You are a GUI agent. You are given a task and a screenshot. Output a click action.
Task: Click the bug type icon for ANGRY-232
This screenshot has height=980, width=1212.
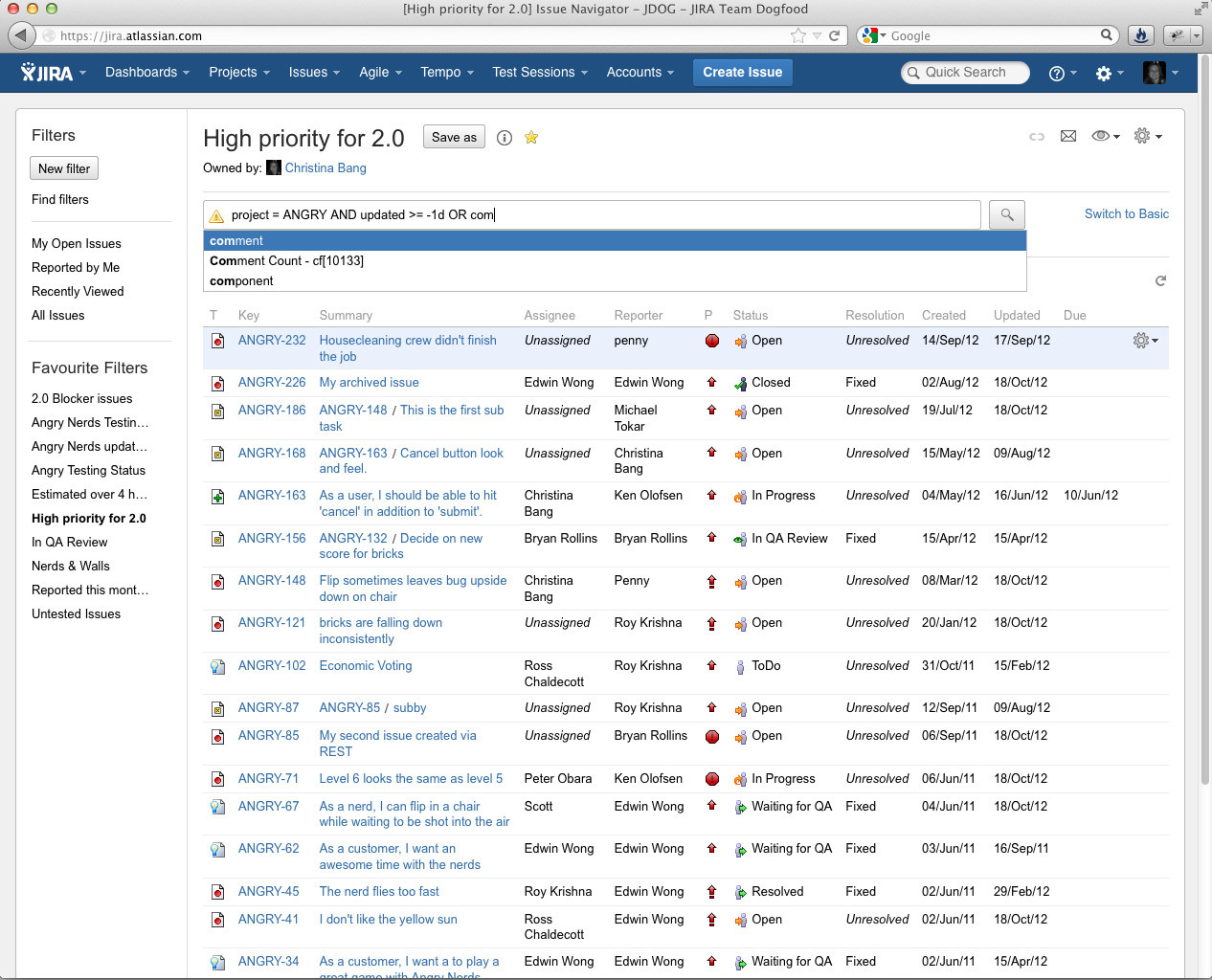(x=217, y=341)
